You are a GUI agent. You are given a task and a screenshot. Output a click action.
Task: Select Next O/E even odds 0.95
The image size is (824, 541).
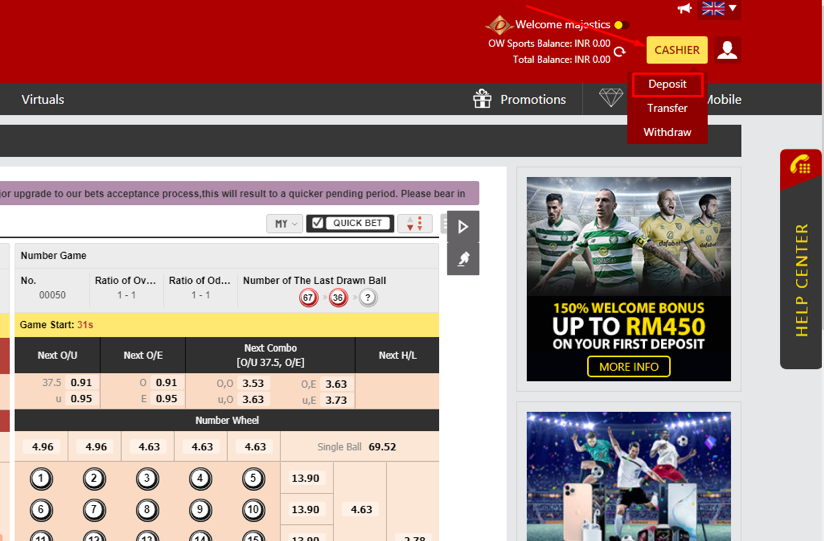166,399
